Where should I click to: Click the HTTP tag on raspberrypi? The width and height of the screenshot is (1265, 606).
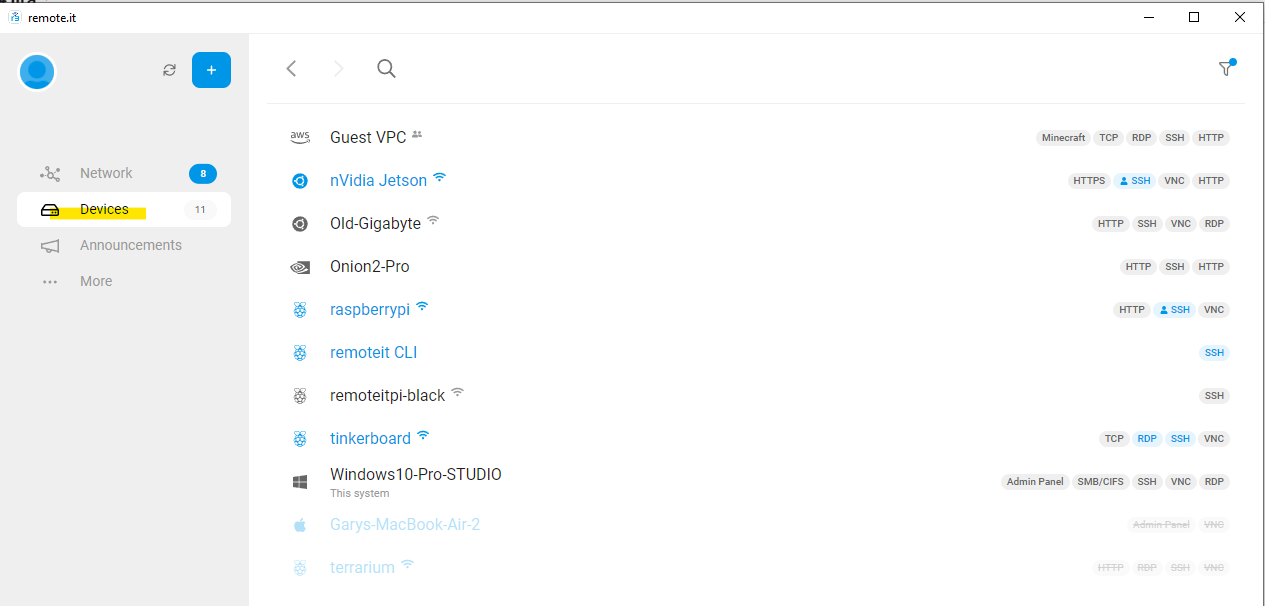coord(1132,310)
